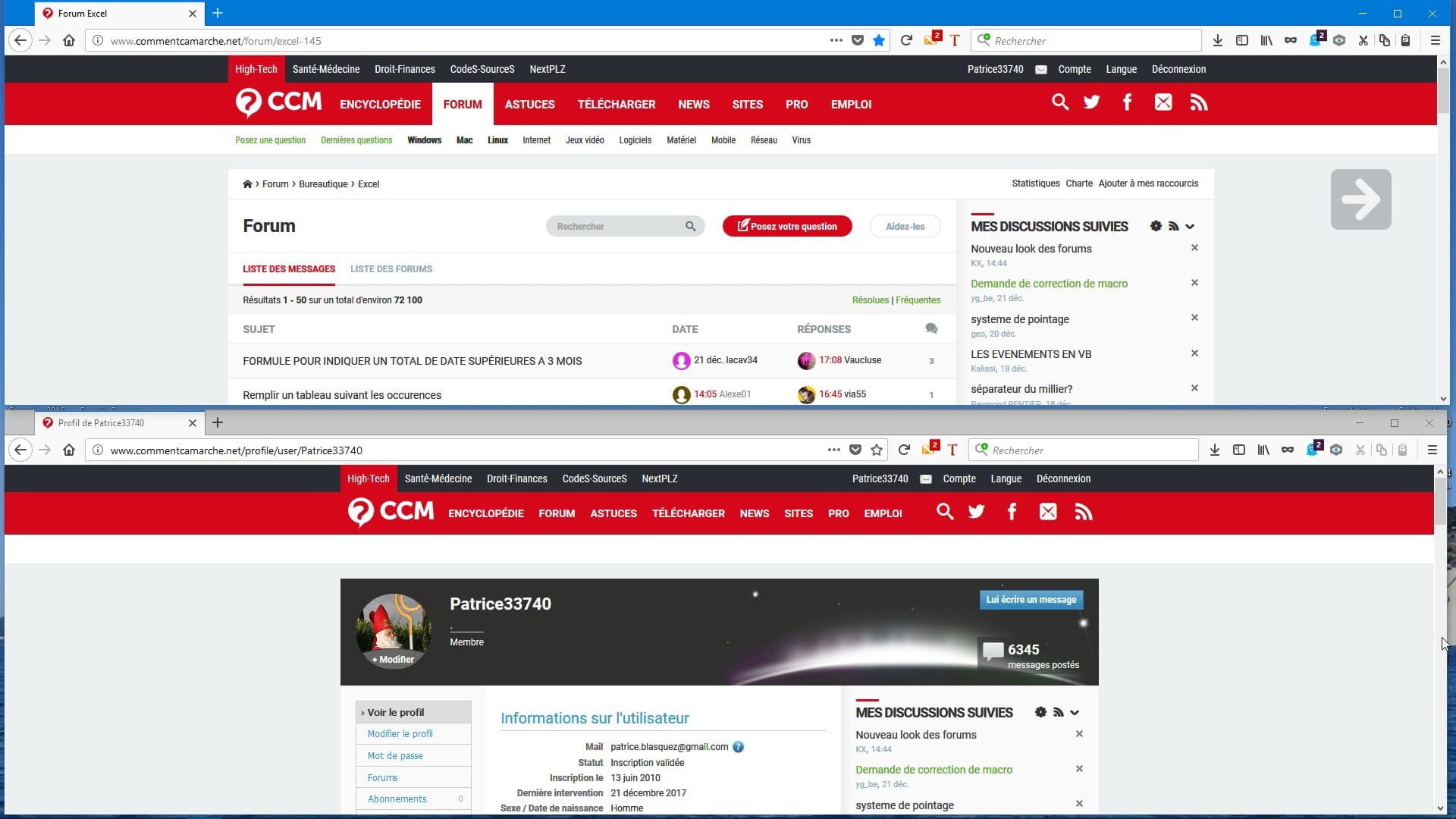The image size is (1456, 819).
Task: Select FORUM tab in top CCM navigation
Action: [x=463, y=104]
